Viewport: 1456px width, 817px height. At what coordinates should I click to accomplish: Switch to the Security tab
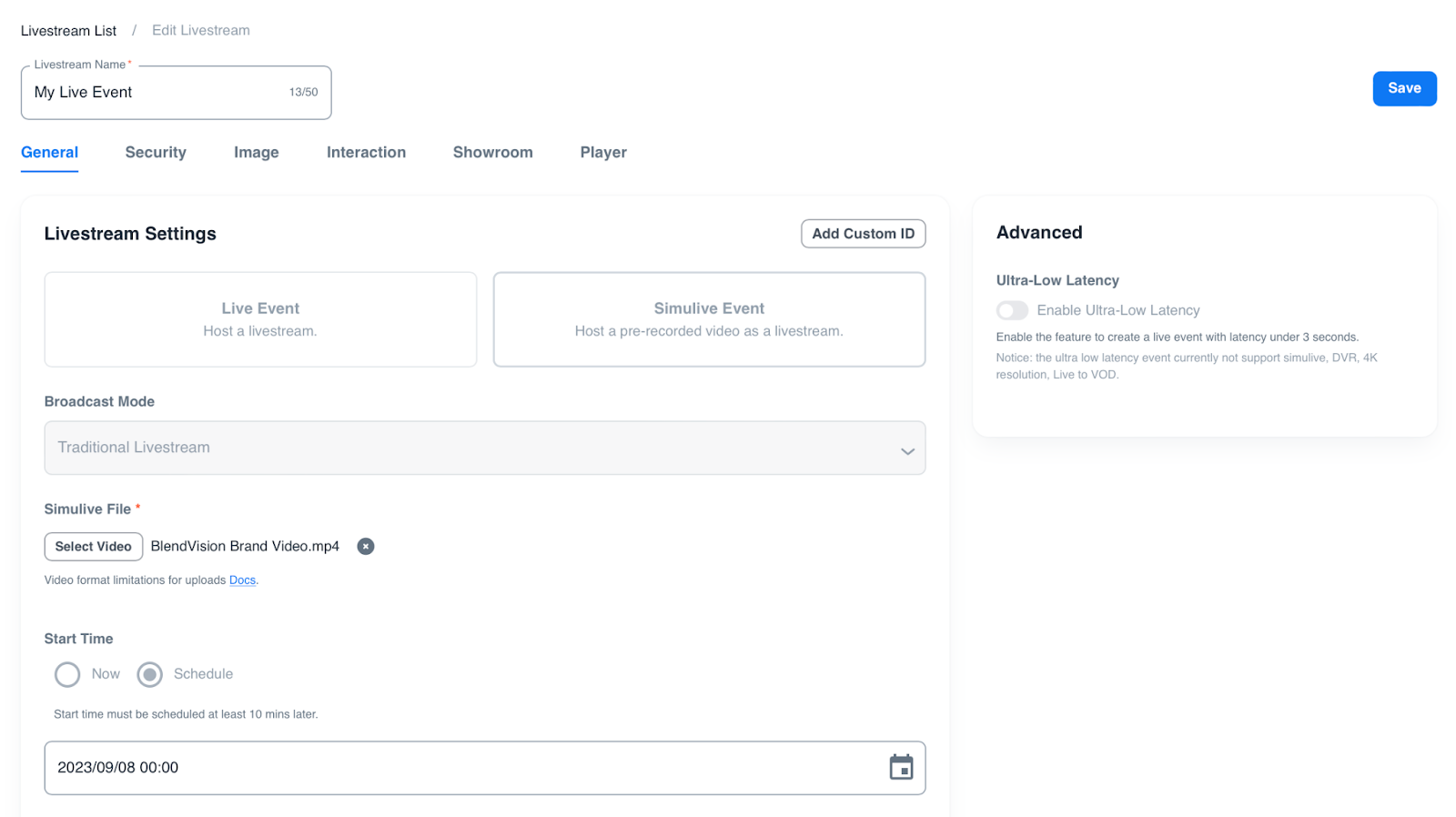(x=156, y=152)
